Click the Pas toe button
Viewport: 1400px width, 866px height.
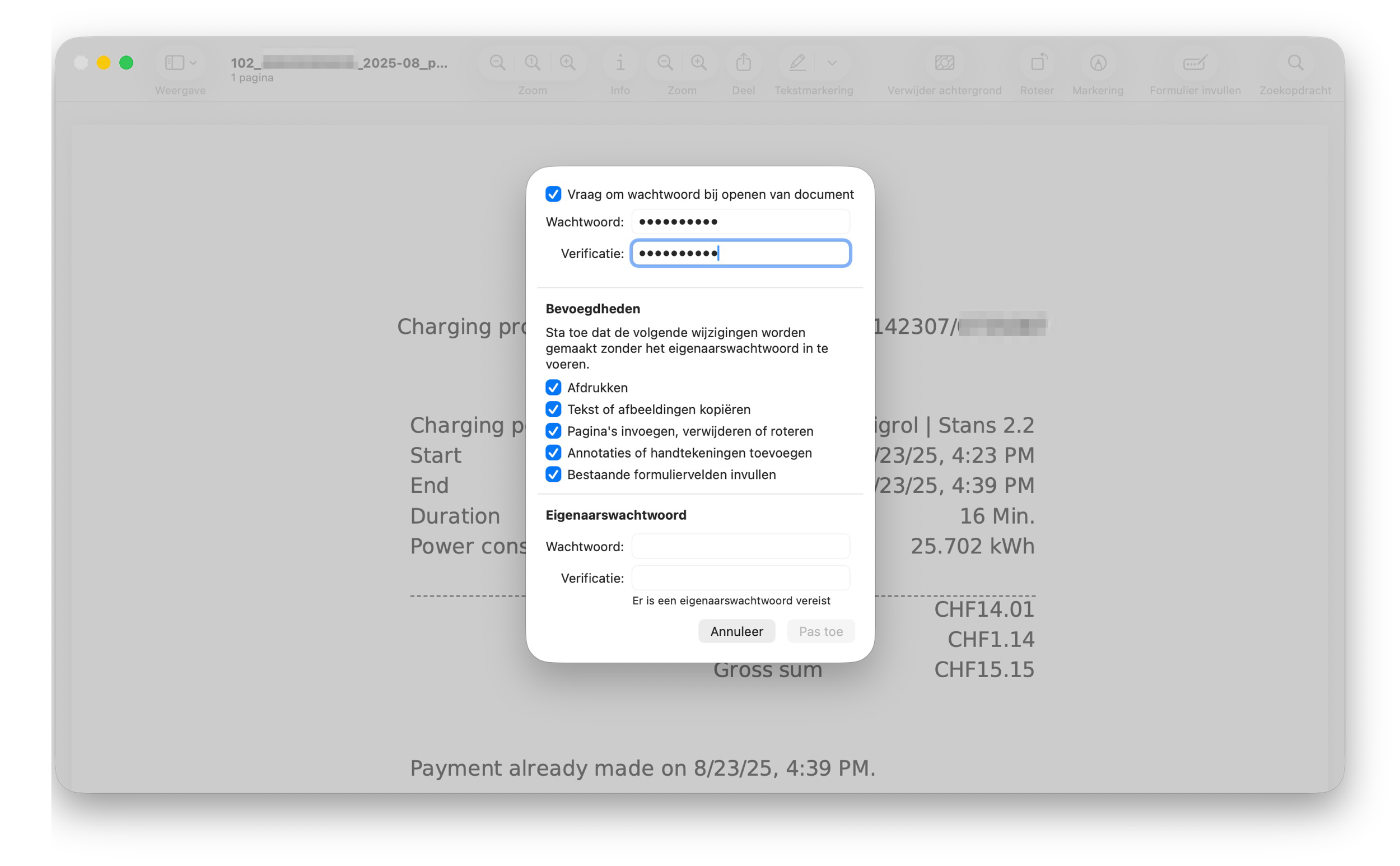[820, 631]
